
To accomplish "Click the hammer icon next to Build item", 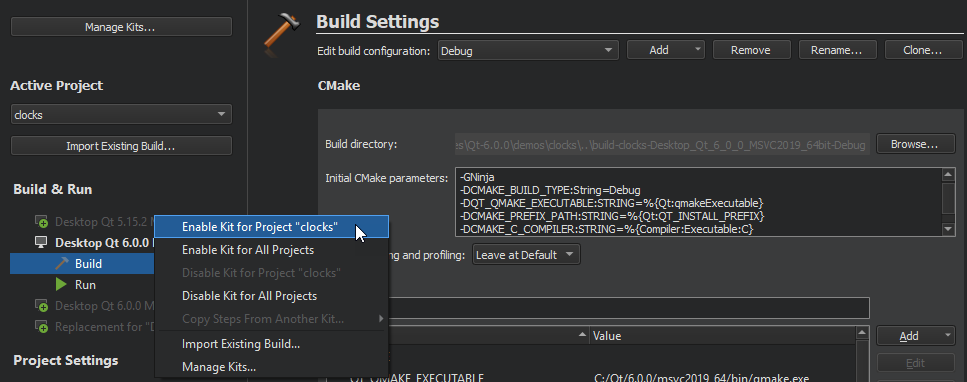I will (x=62, y=264).
